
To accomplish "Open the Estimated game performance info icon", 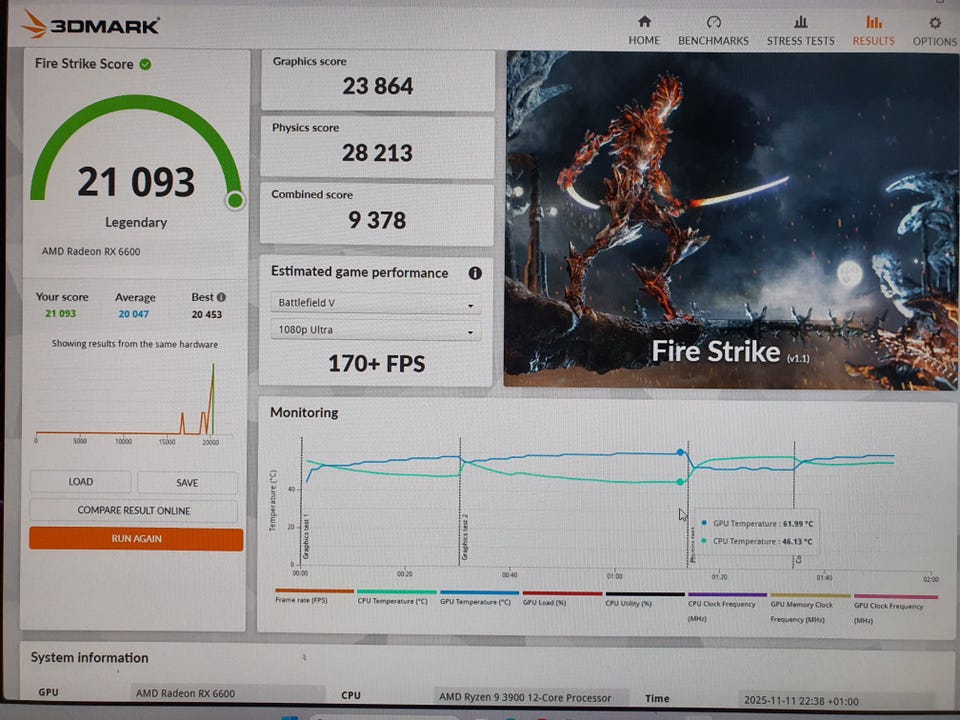I will point(474,273).
